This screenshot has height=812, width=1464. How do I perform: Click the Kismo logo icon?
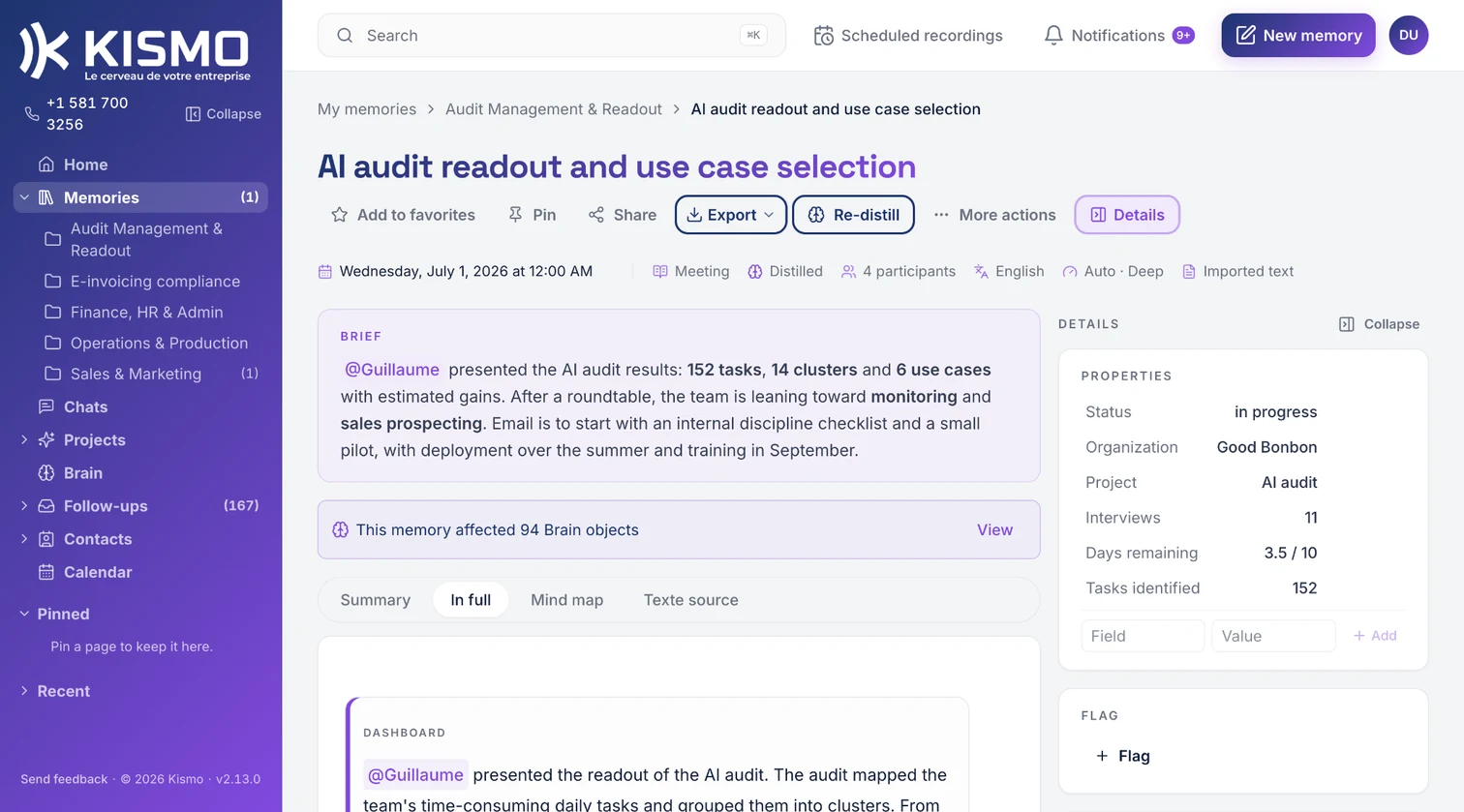(45, 50)
